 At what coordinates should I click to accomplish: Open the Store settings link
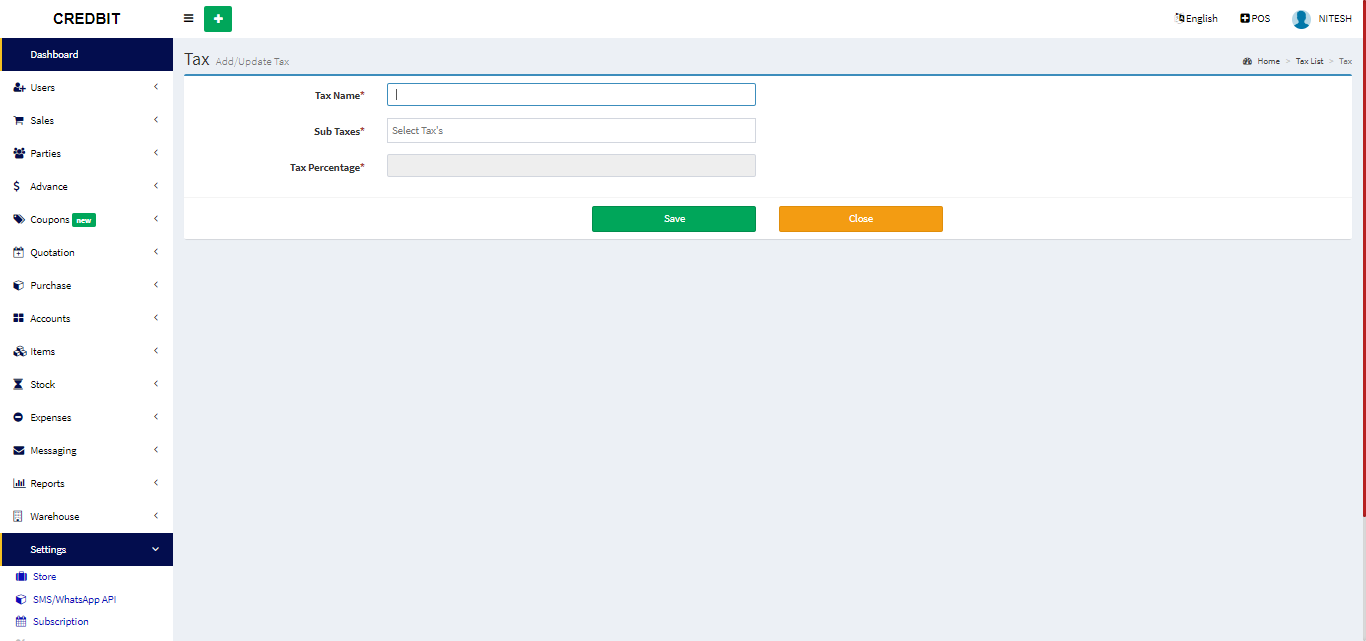(44, 577)
